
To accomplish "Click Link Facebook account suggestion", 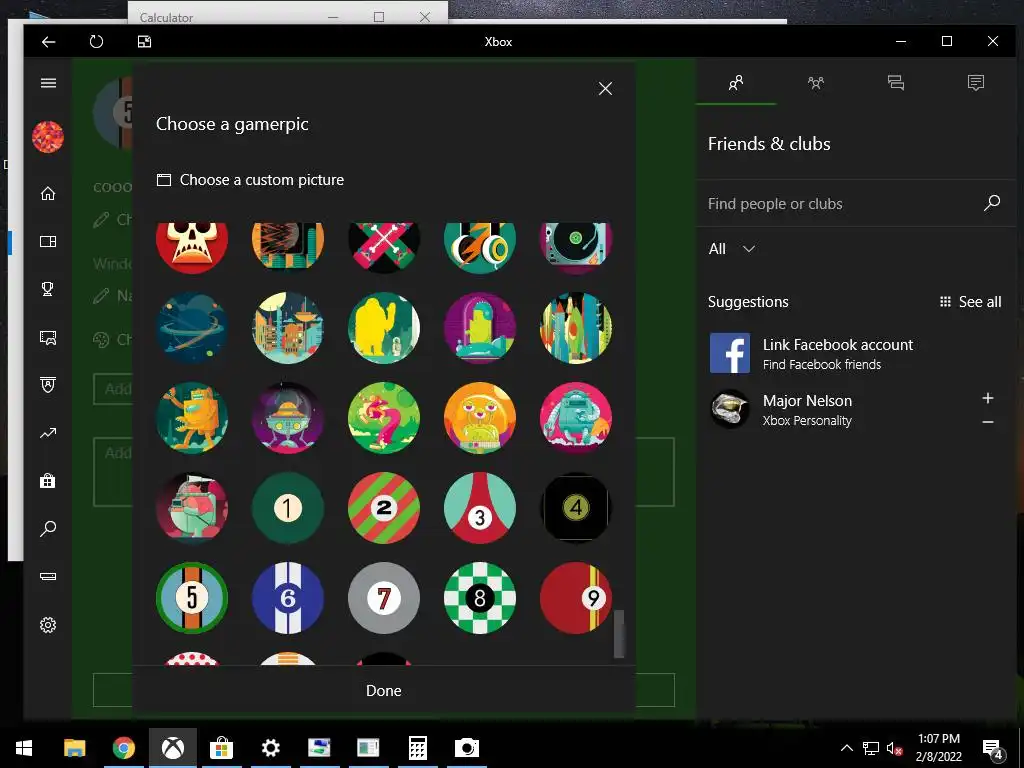I will 856,353.
